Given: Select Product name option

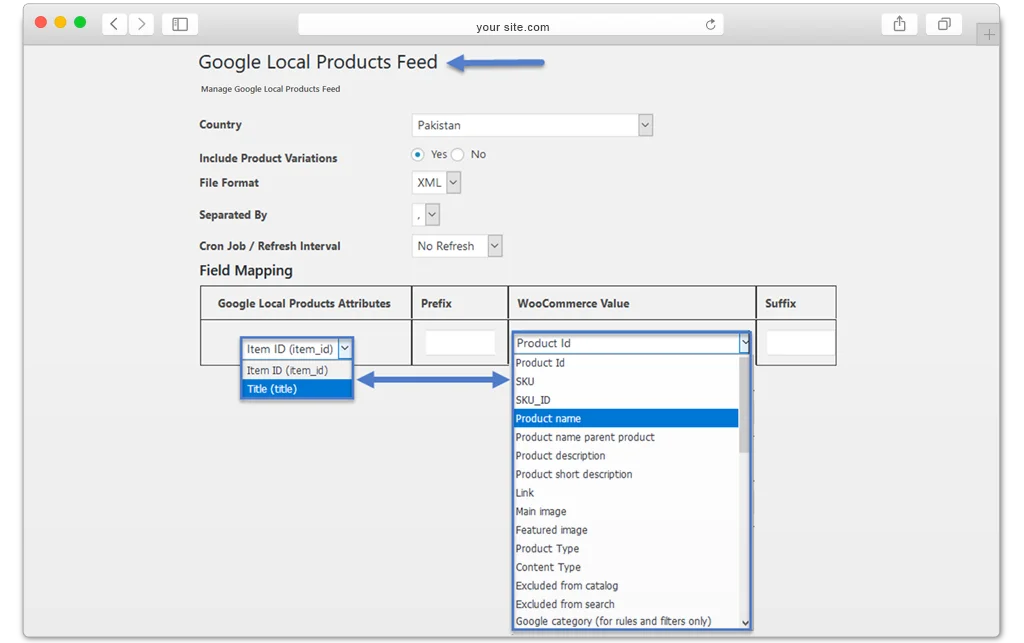Looking at the screenshot, I should [x=626, y=418].
